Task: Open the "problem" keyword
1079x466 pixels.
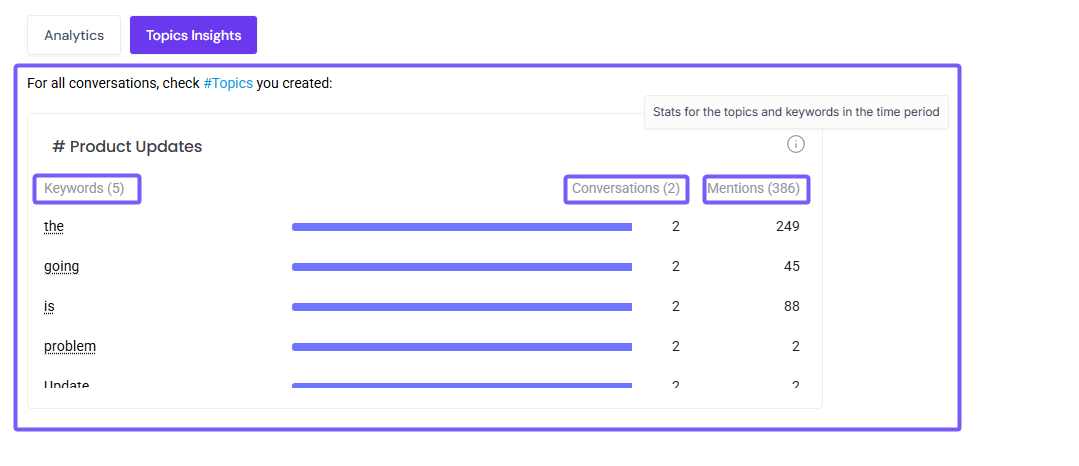Action: 70,347
